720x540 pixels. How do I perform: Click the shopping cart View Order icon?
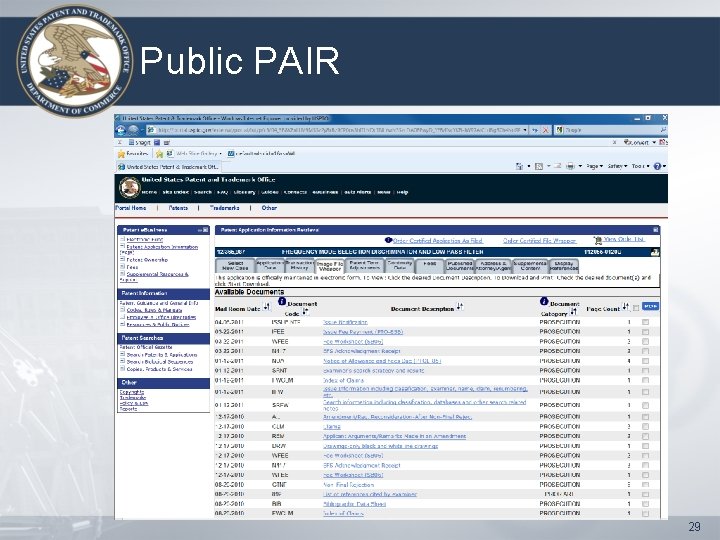point(597,240)
